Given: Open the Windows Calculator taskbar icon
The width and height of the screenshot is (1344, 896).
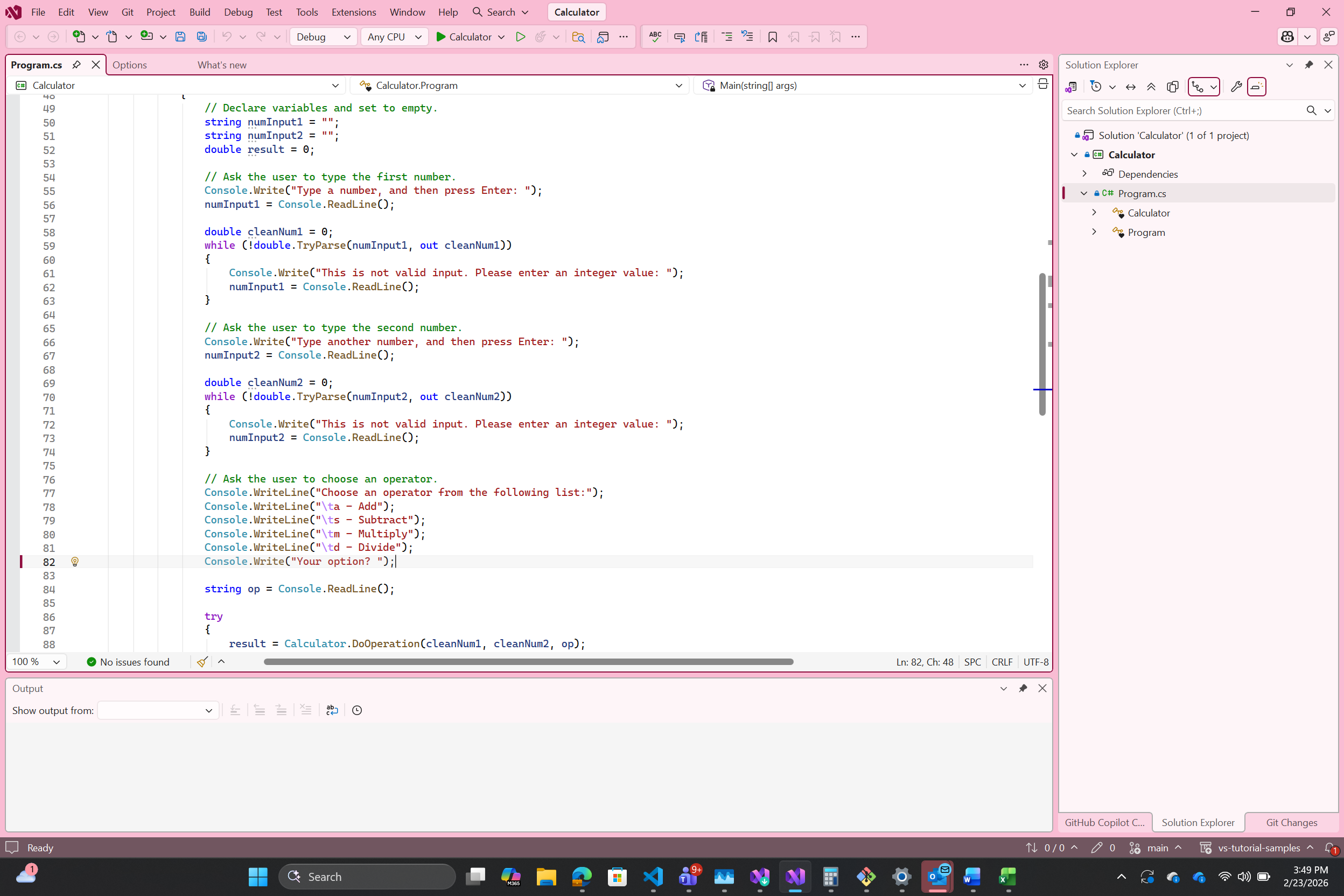Looking at the screenshot, I should 830,877.
